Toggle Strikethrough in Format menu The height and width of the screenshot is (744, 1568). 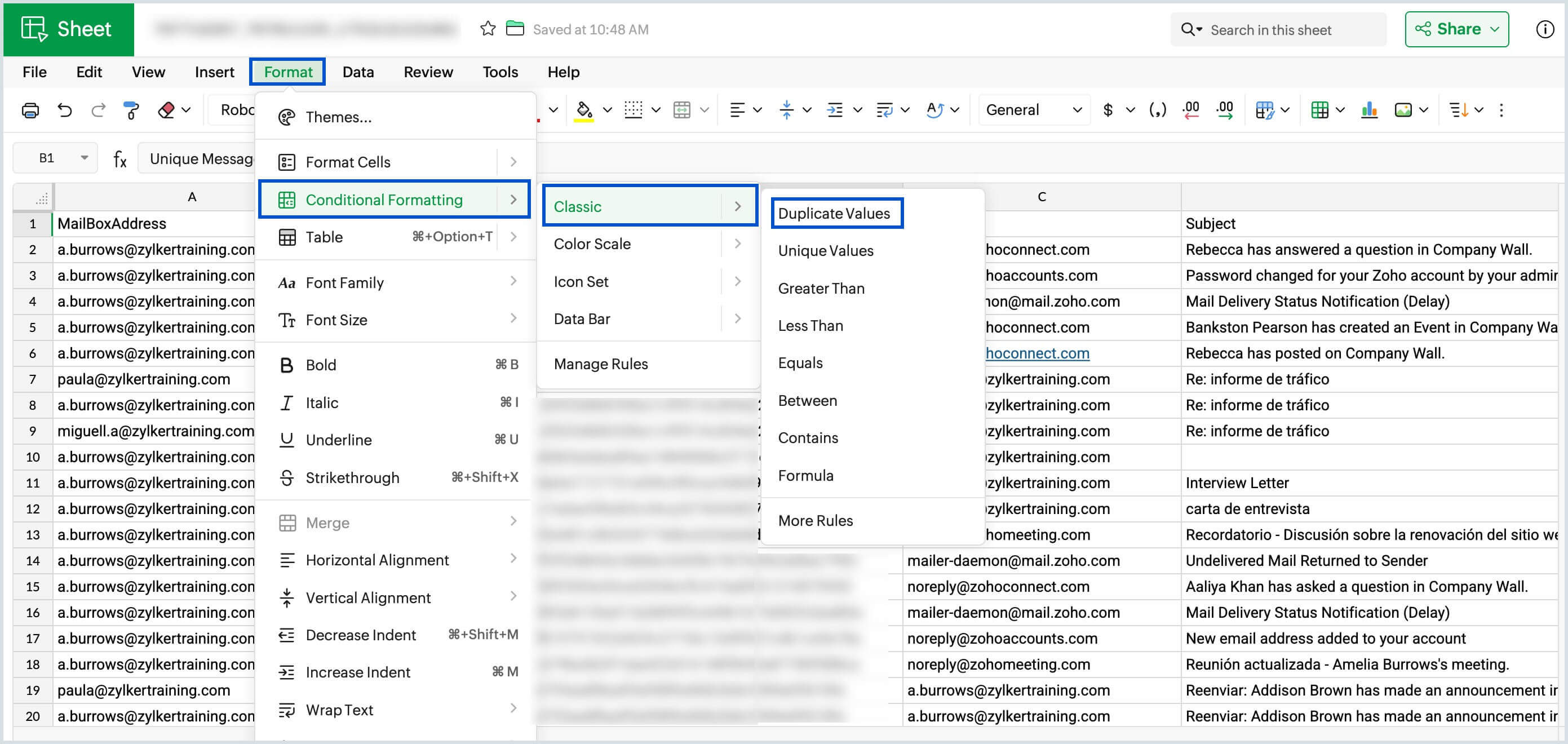(352, 477)
